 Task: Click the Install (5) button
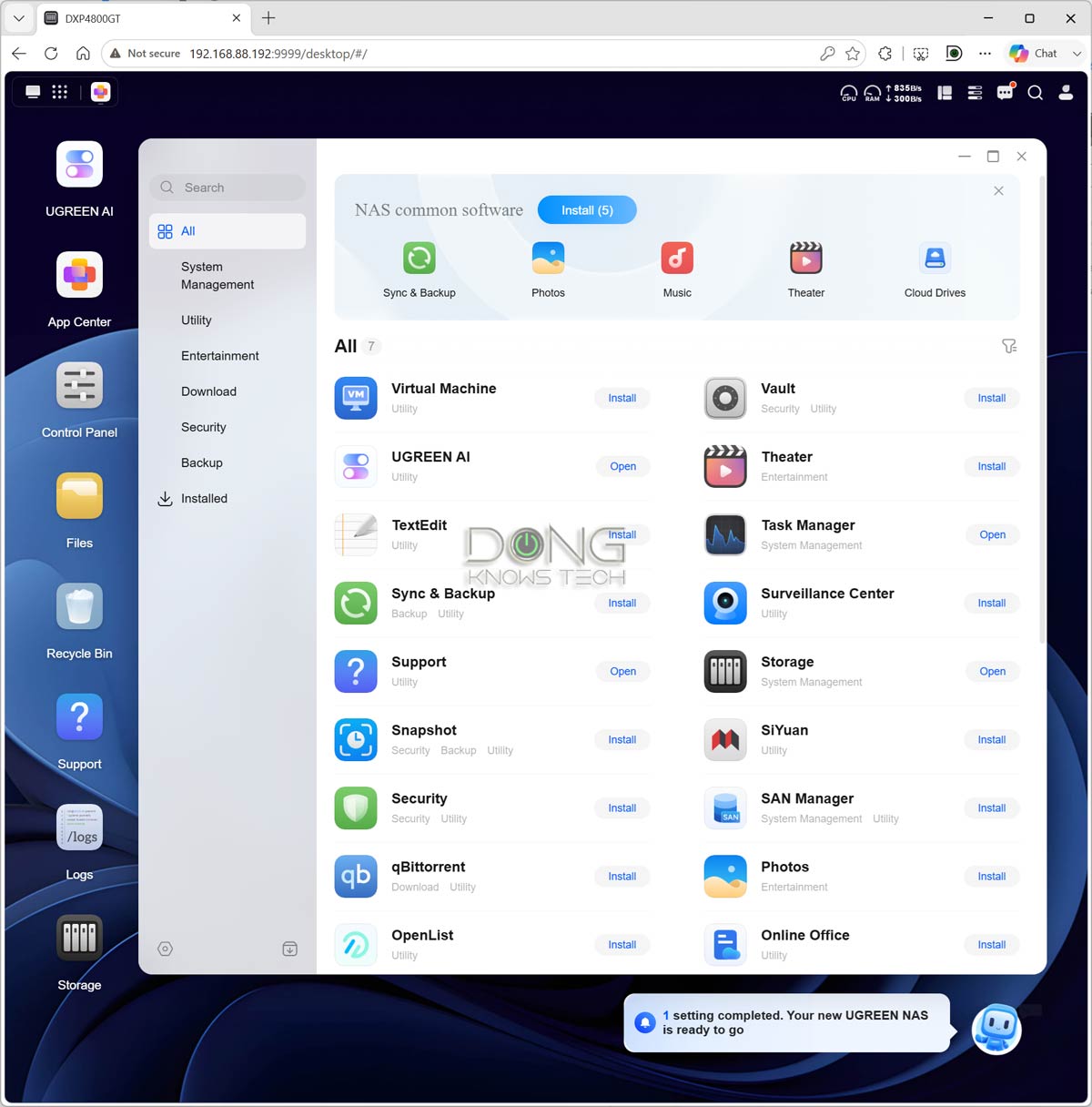587,210
